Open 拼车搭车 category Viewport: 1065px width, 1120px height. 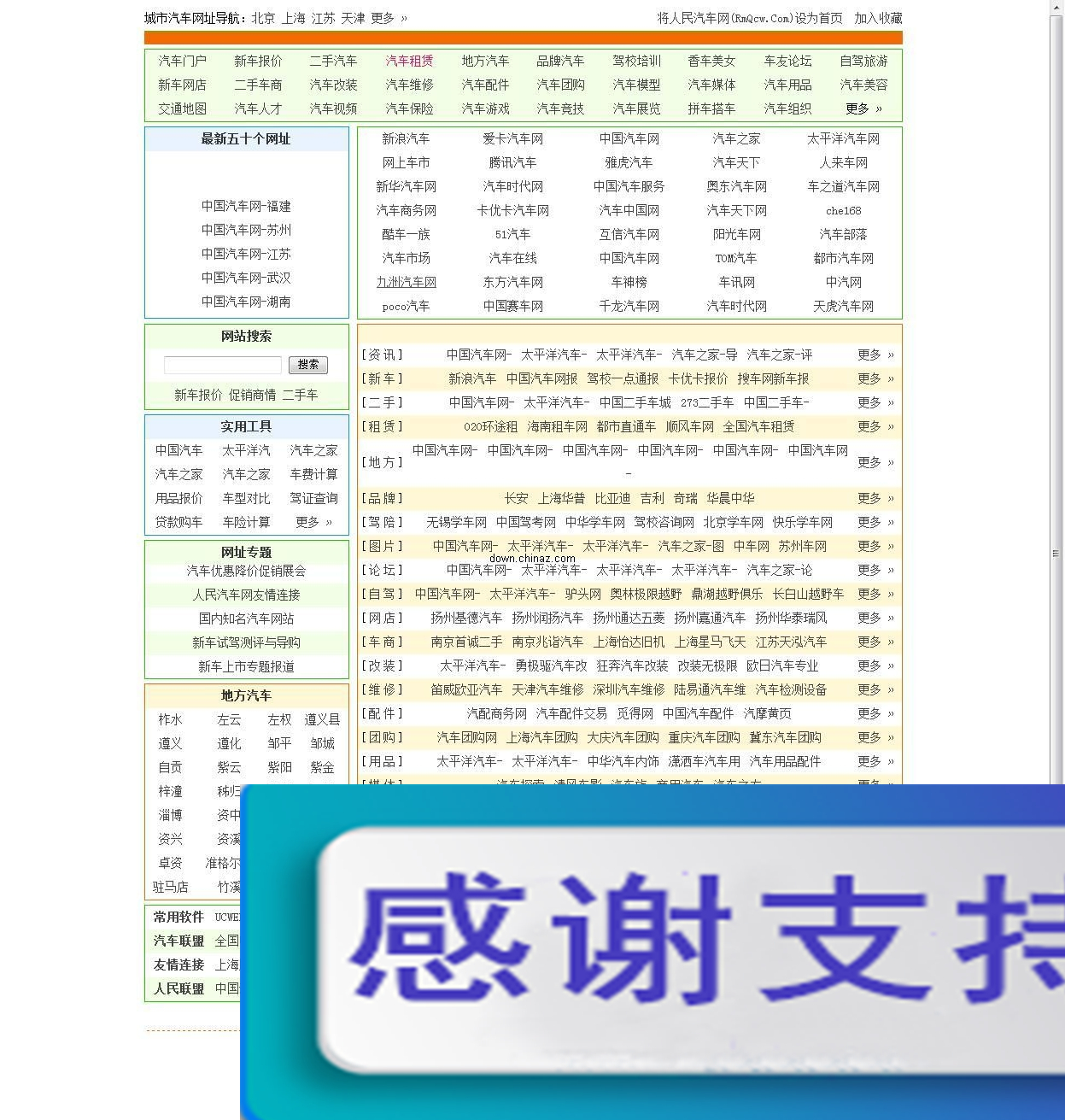711,108
